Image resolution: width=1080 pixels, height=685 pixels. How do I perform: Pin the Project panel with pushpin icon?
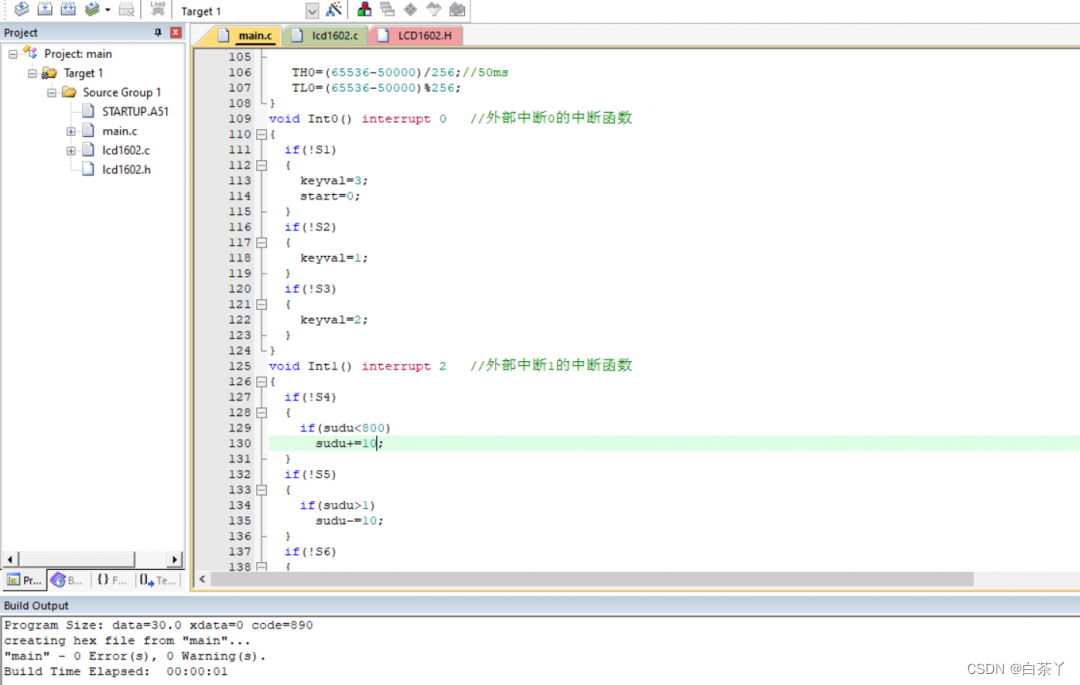pyautogui.click(x=158, y=33)
